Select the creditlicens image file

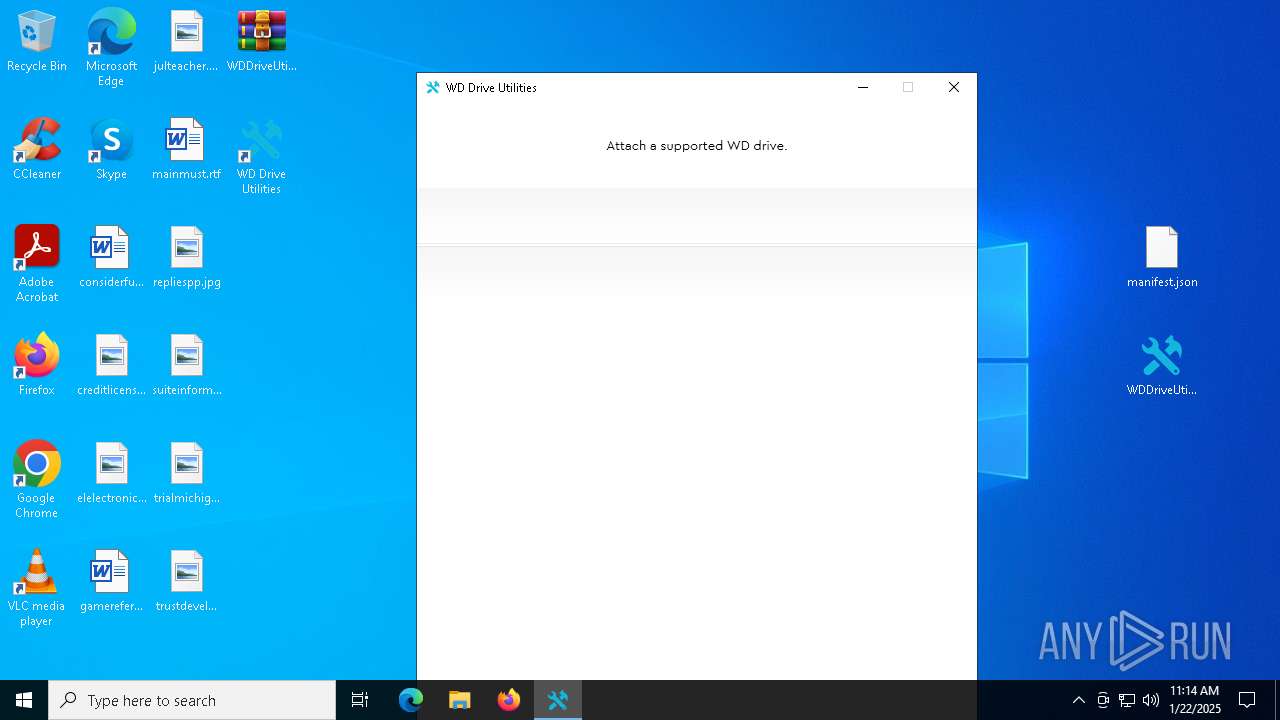pyautogui.click(x=111, y=366)
